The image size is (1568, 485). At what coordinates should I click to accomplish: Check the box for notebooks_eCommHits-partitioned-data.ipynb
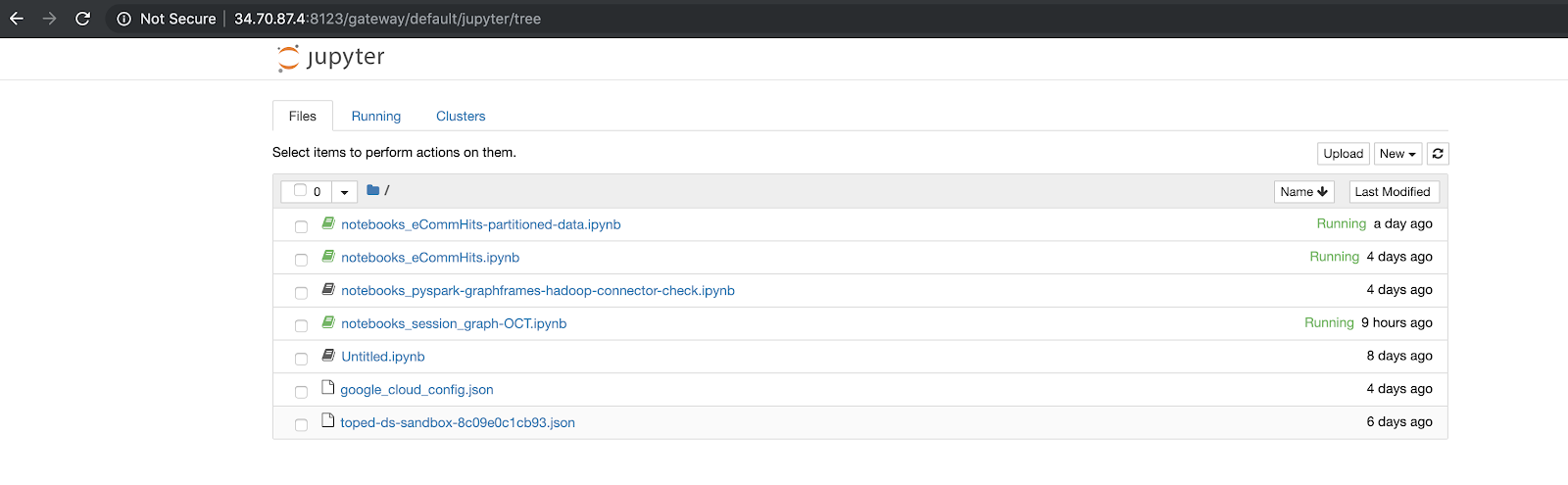click(301, 226)
